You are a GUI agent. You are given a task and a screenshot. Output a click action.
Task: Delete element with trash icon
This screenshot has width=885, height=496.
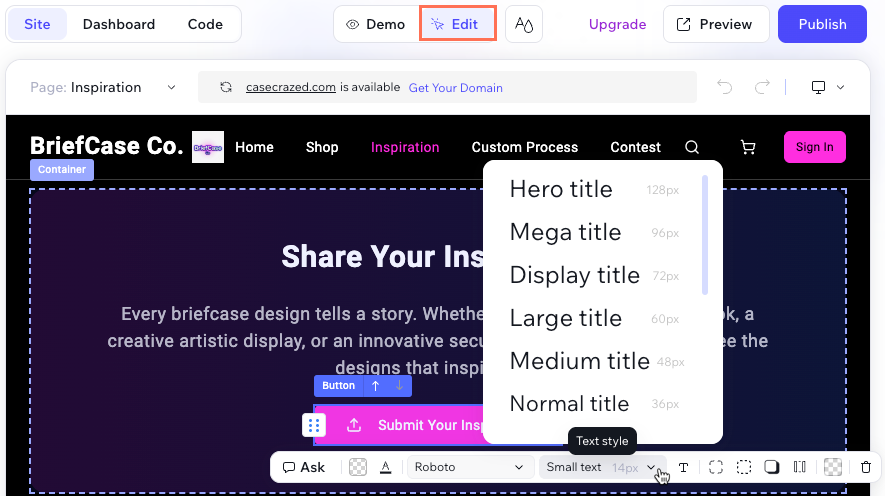click(x=866, y=467)
